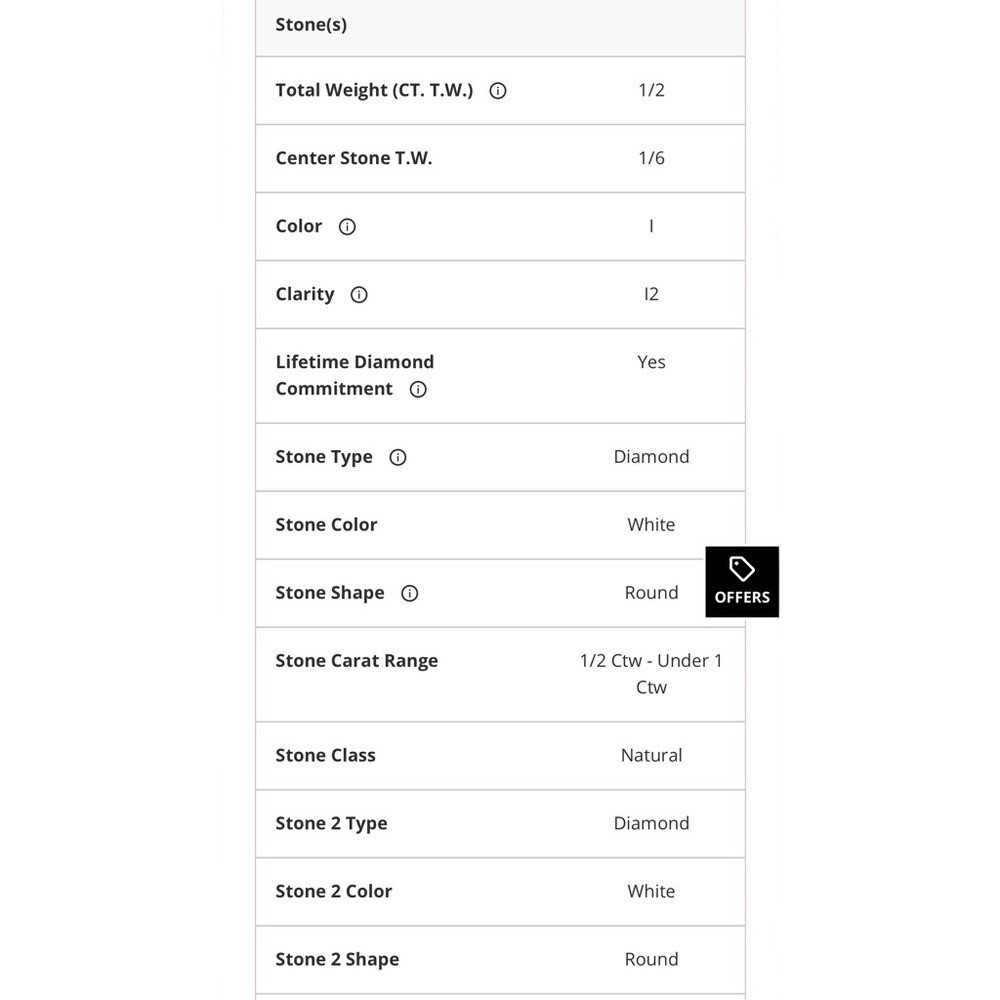Open info icon next to Color
Screen dimensions: 1000x1000
(347, 226)
